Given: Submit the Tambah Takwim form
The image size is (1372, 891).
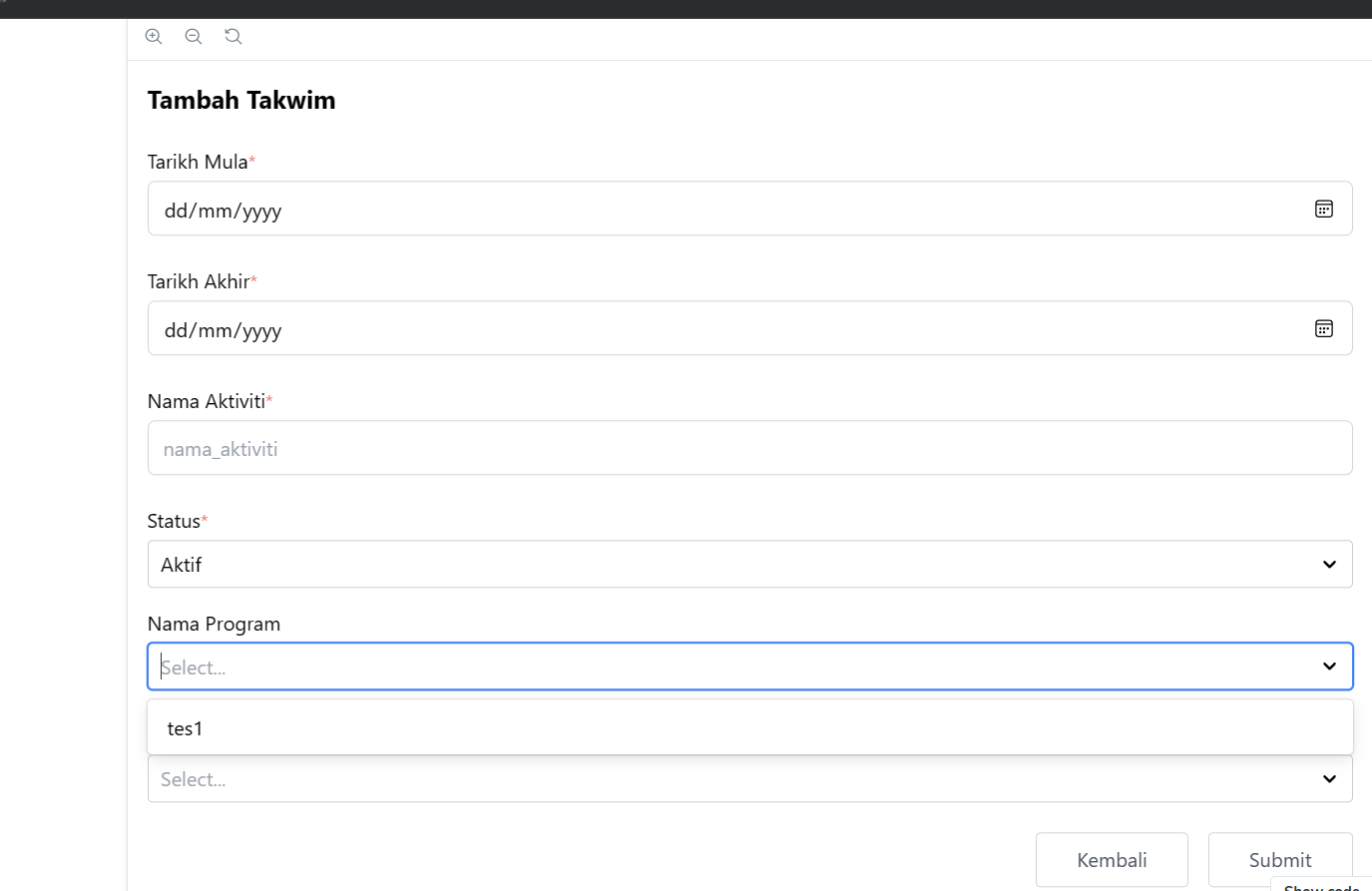Looking at the screenshot, I should coord(1280,860).
